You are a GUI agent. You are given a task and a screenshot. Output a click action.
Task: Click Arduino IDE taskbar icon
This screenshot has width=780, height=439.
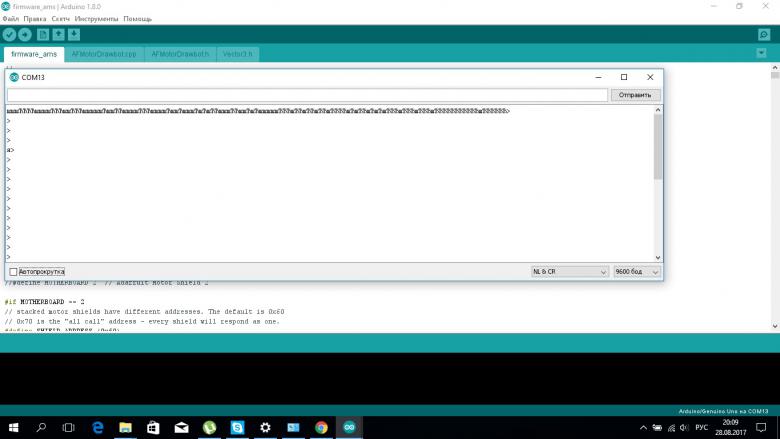[349, 428]
